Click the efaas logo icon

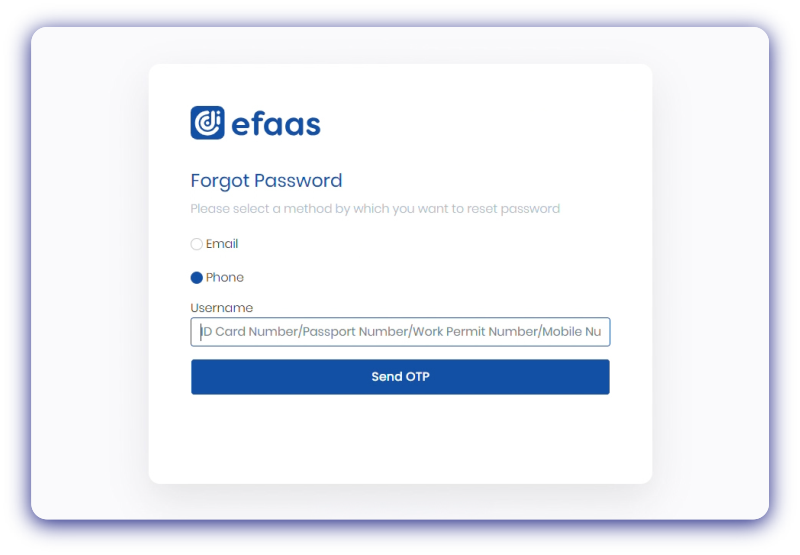click(207, 123)
